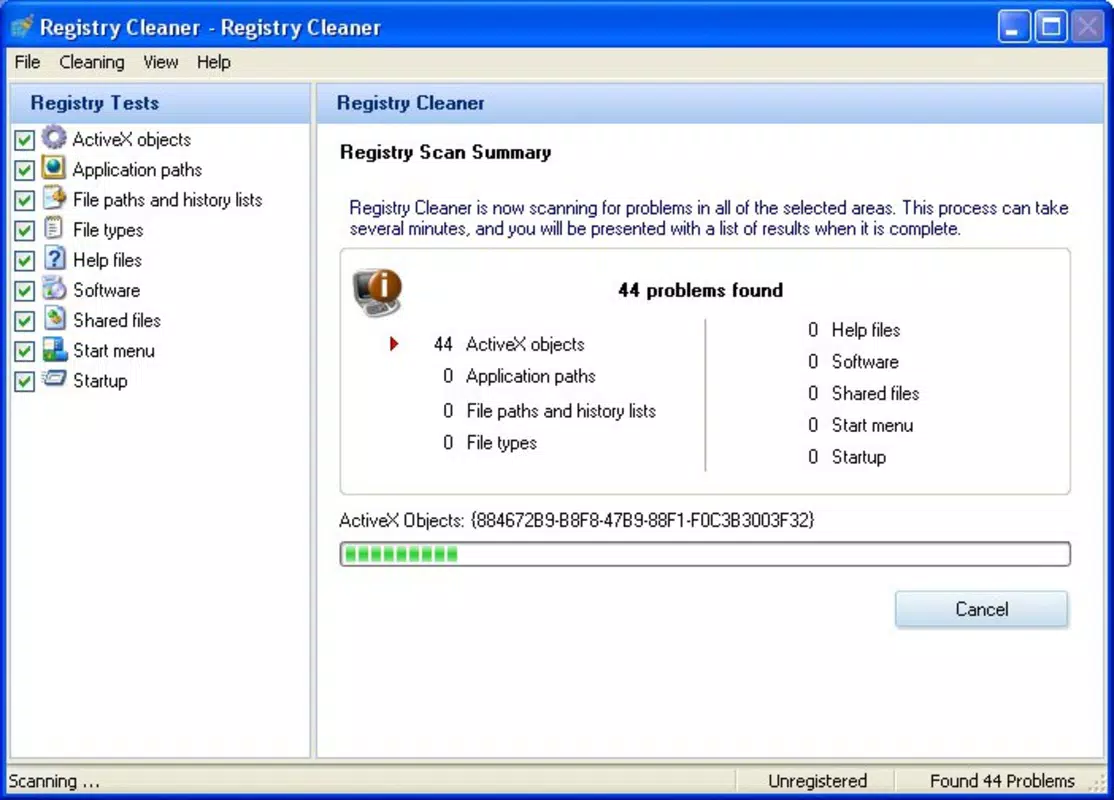The image size is (1114, 800).
Task: Click the Start menu icon
Action: [54, 350]
